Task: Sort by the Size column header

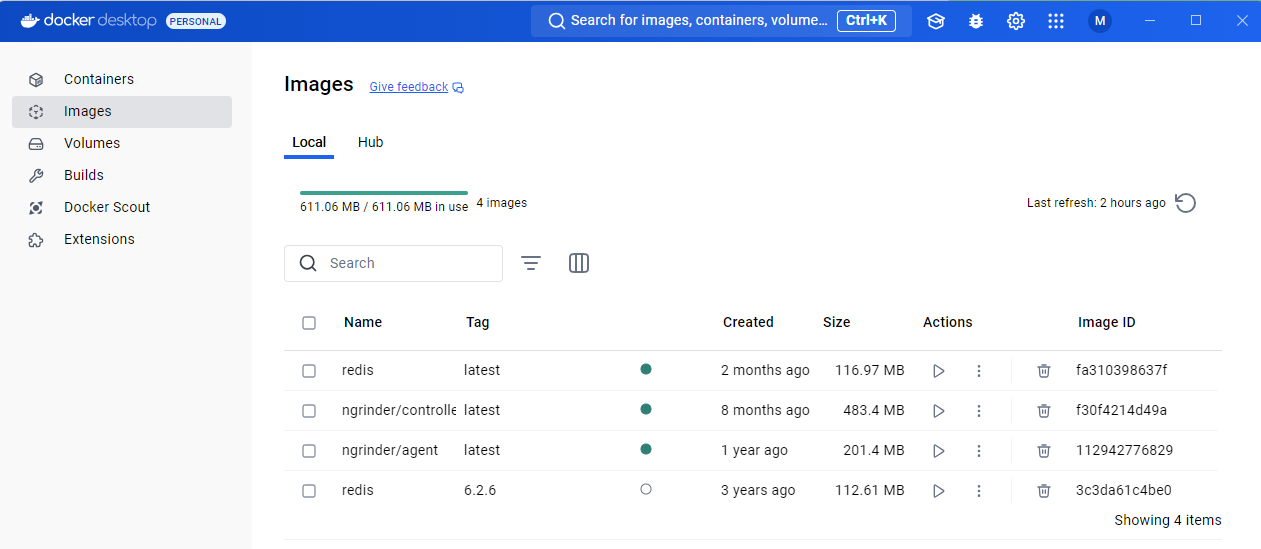Action: (x=837, y=322)
